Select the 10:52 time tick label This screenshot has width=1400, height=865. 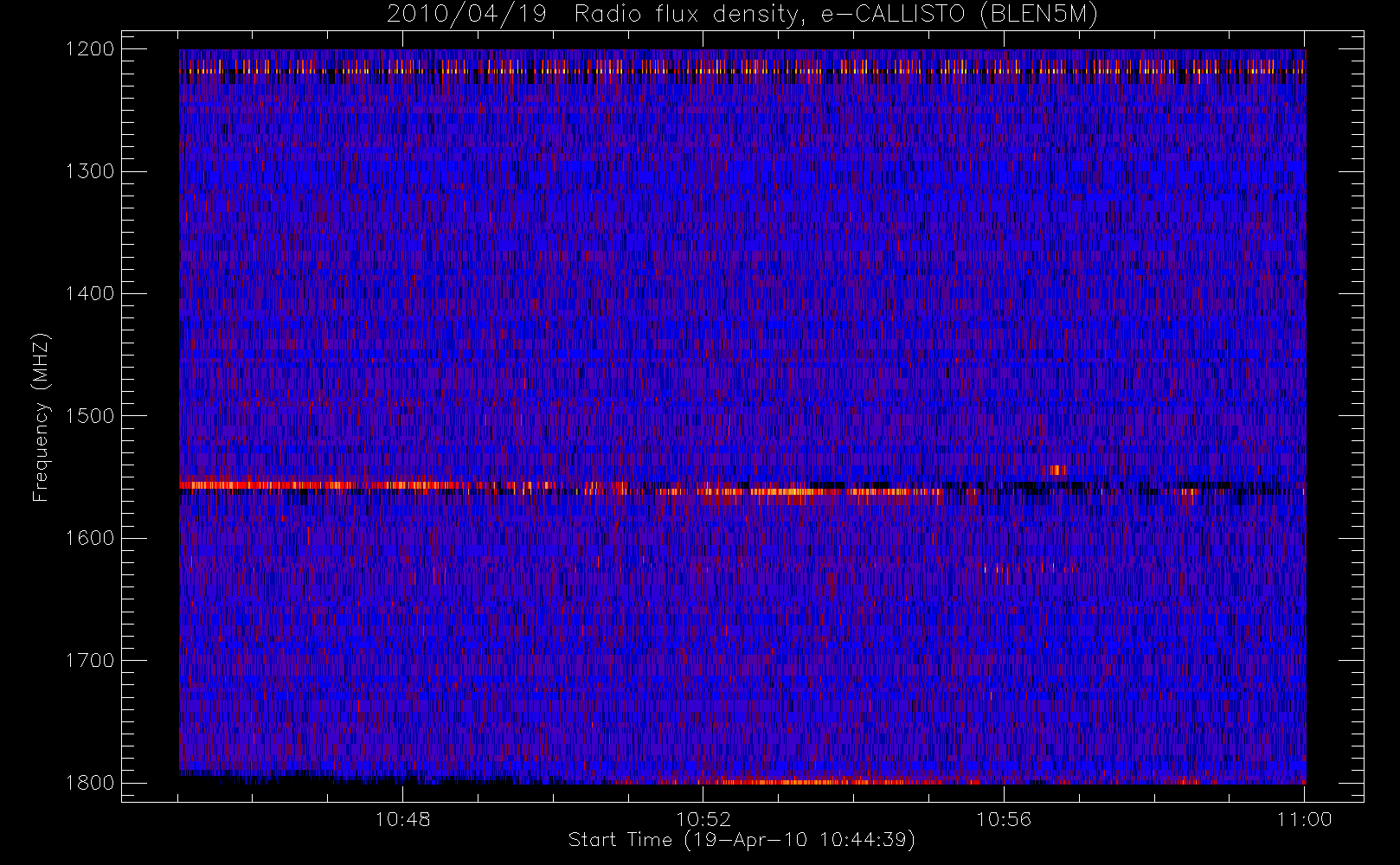coord(703,819)
